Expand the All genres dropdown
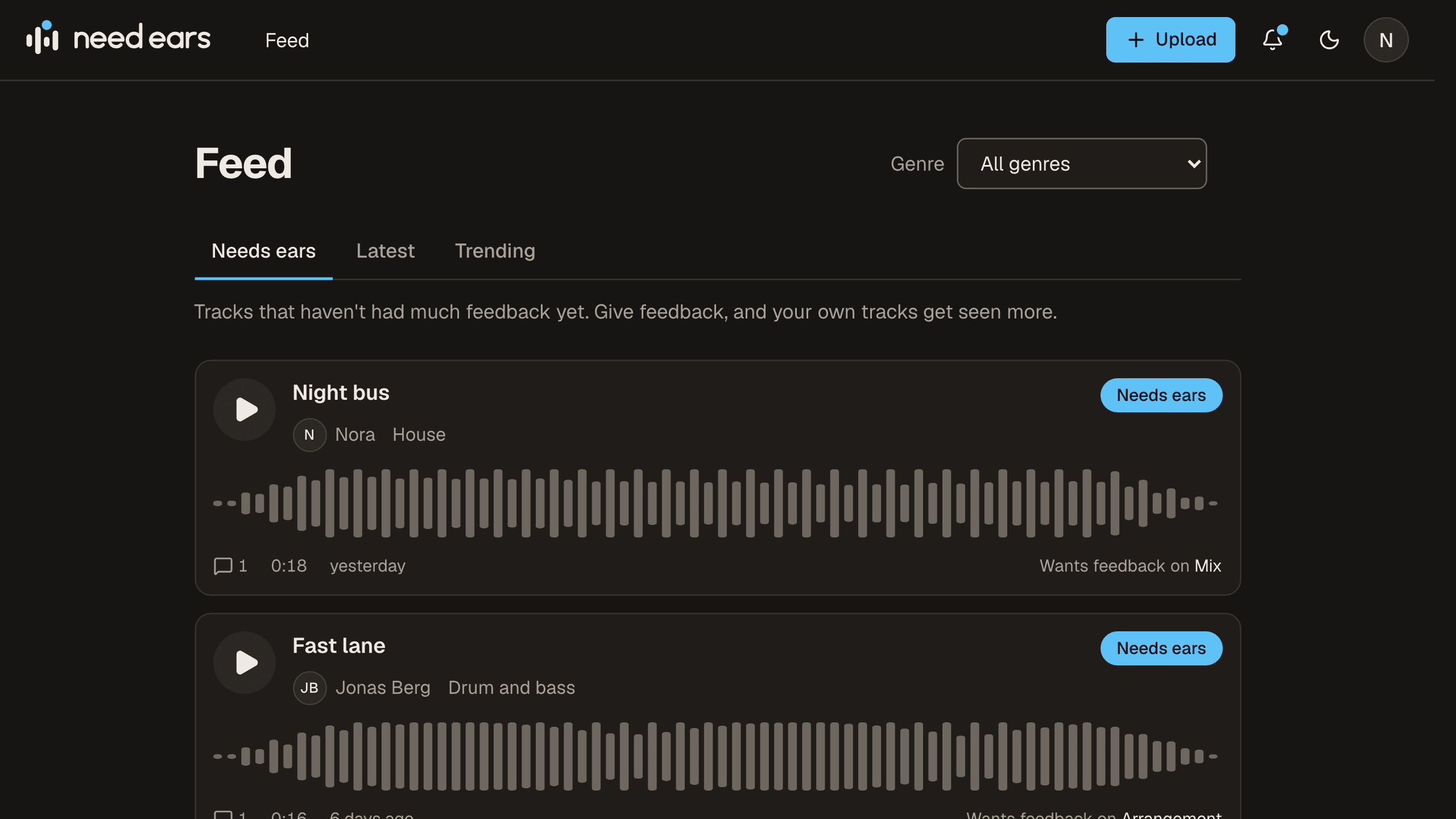1456x819 pixels. pos(1082,164)
